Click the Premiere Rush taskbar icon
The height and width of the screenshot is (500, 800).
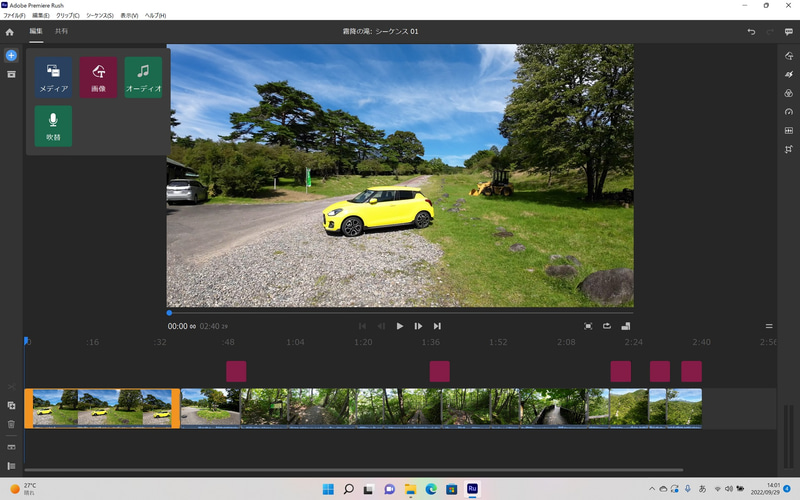click(472, 489)
